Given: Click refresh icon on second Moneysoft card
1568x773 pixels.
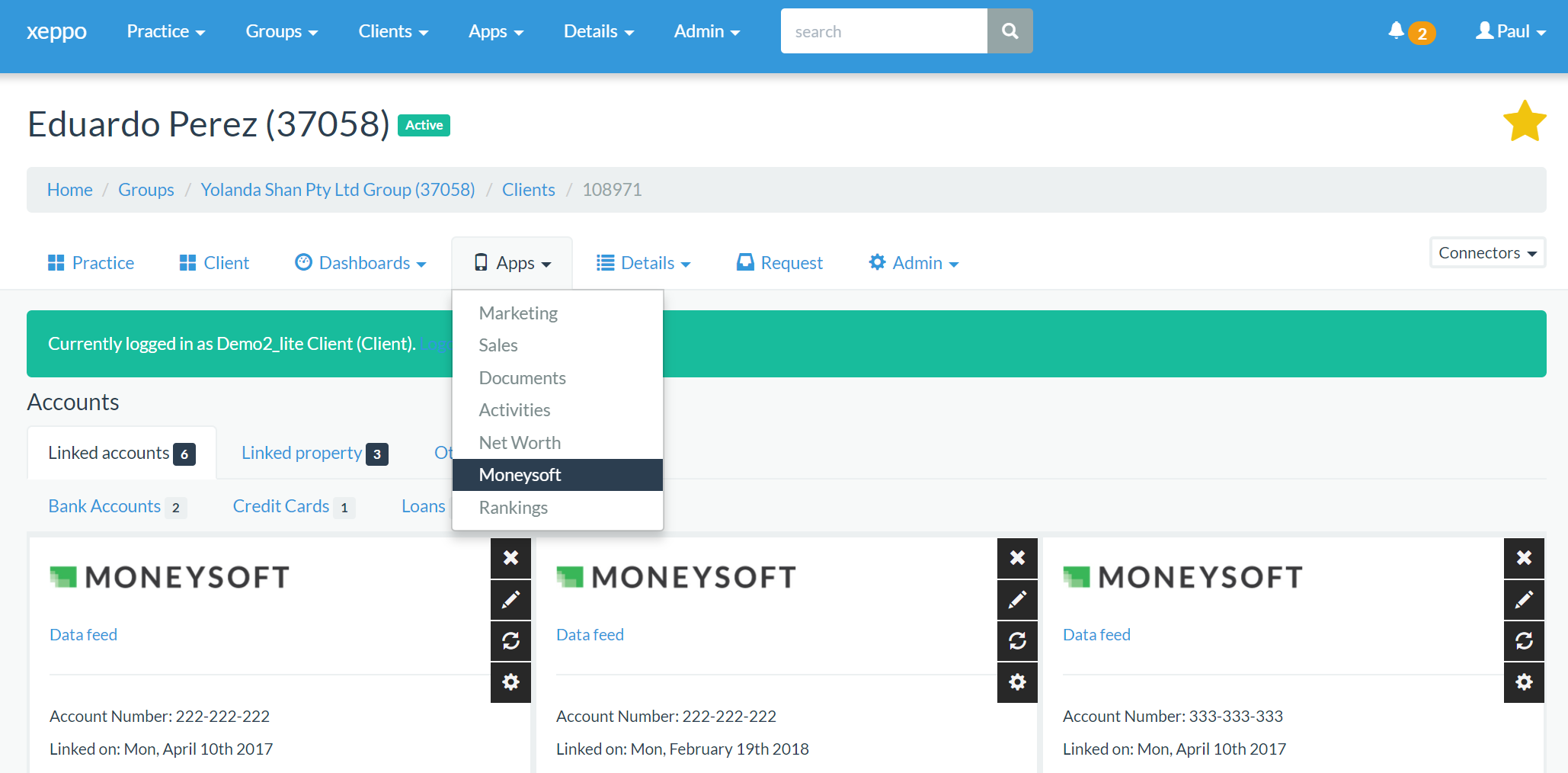Looking at the screenshot, I should [x=1017, y=641].
